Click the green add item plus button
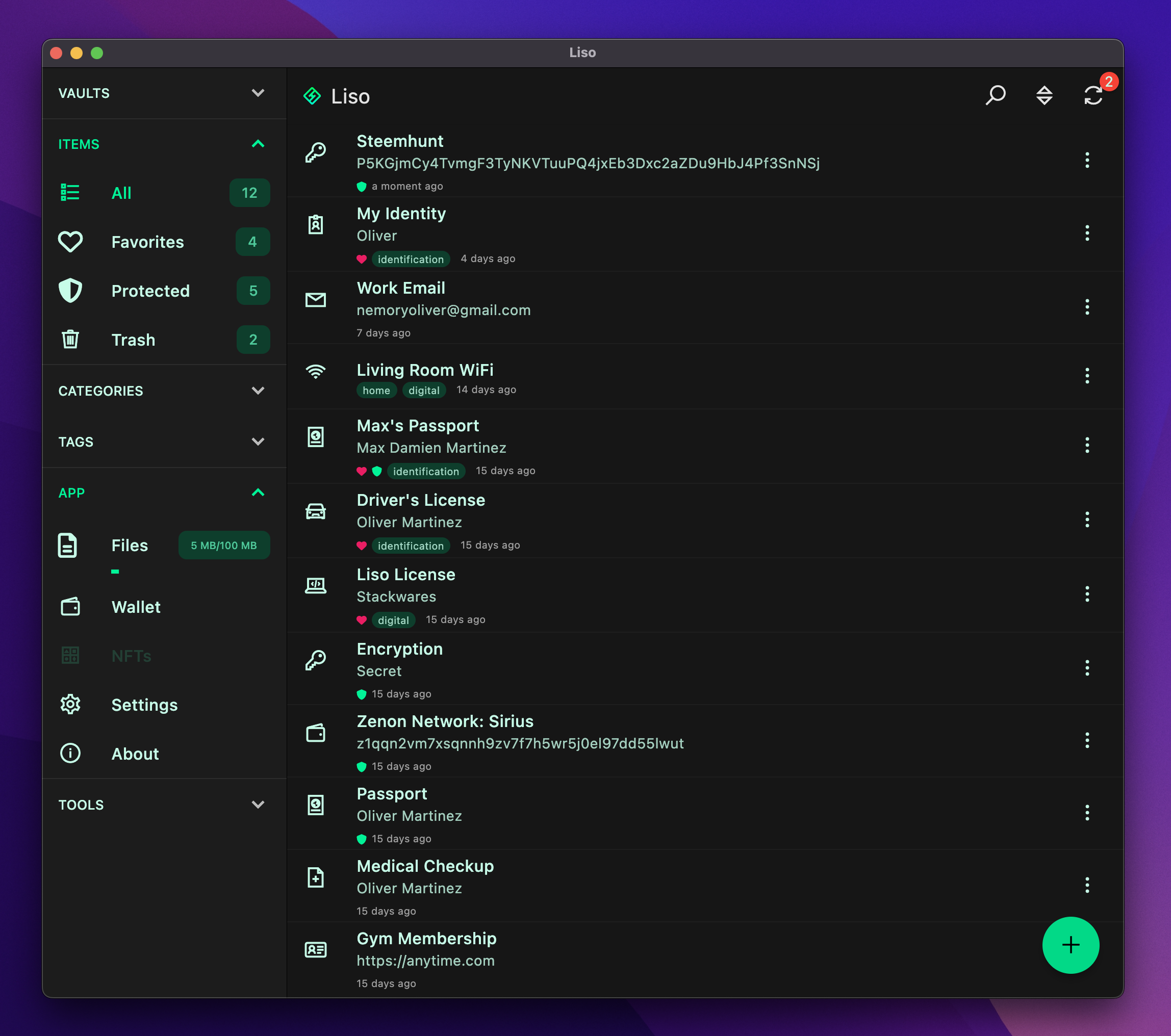This screenshot has height=1036, width=1171. click(x=1070, y=945)
